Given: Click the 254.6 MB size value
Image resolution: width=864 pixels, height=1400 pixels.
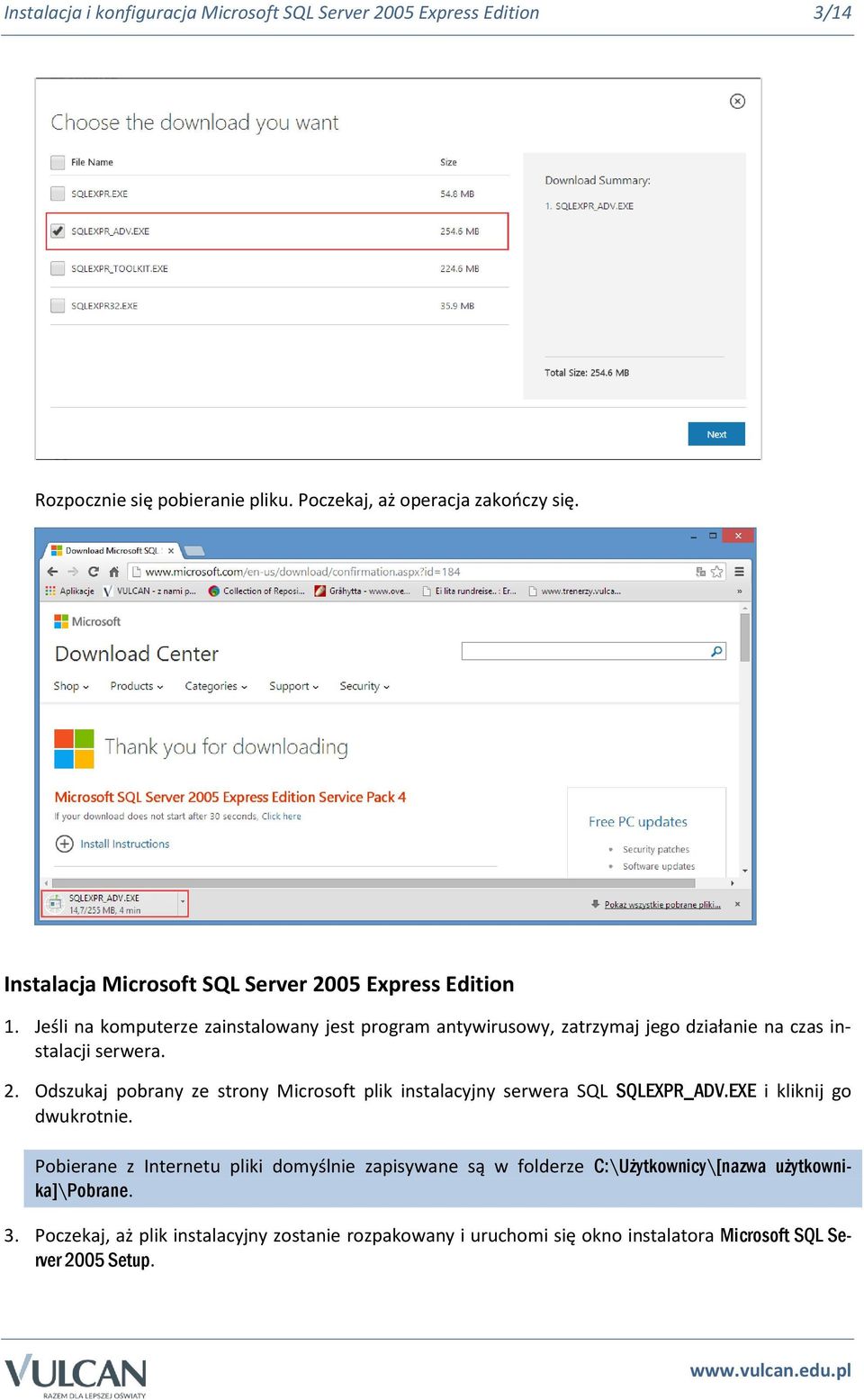Looking at the screenshot, I should point(459,231).
